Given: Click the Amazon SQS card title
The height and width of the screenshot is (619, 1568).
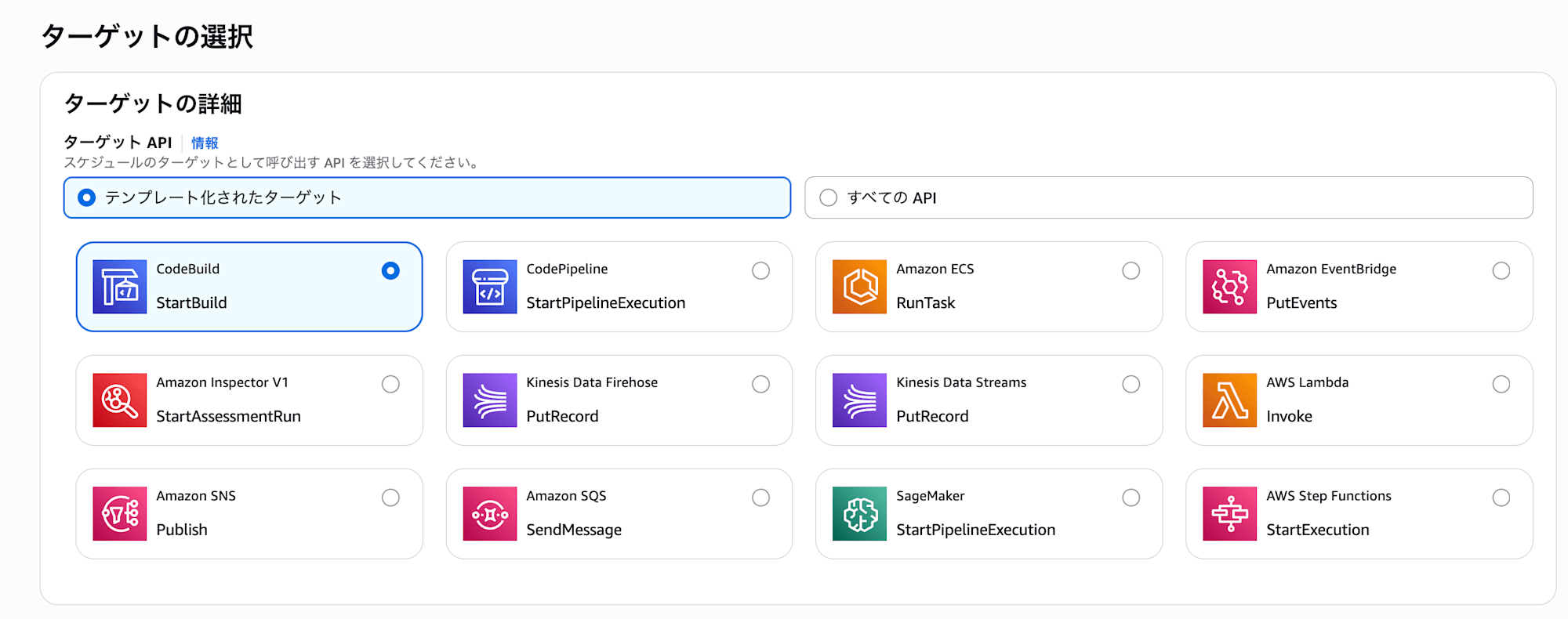Looking at the screenshot, I should (x=566, y=496).
